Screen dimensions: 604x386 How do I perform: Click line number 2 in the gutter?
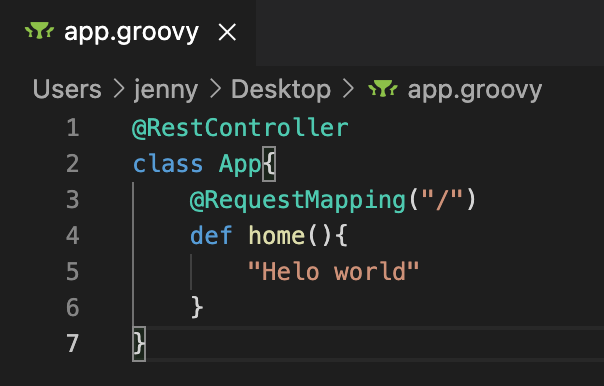(x=73, y=164)
